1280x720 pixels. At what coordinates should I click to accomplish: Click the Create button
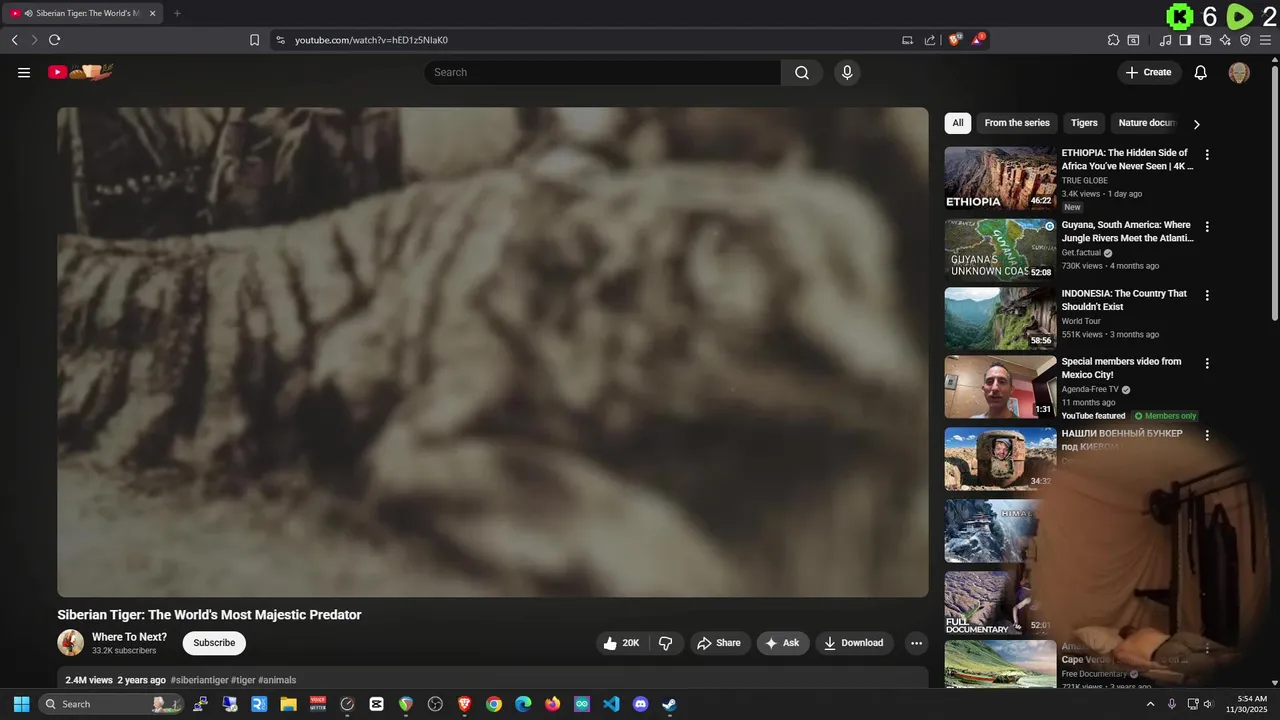tap(1149, 72)
